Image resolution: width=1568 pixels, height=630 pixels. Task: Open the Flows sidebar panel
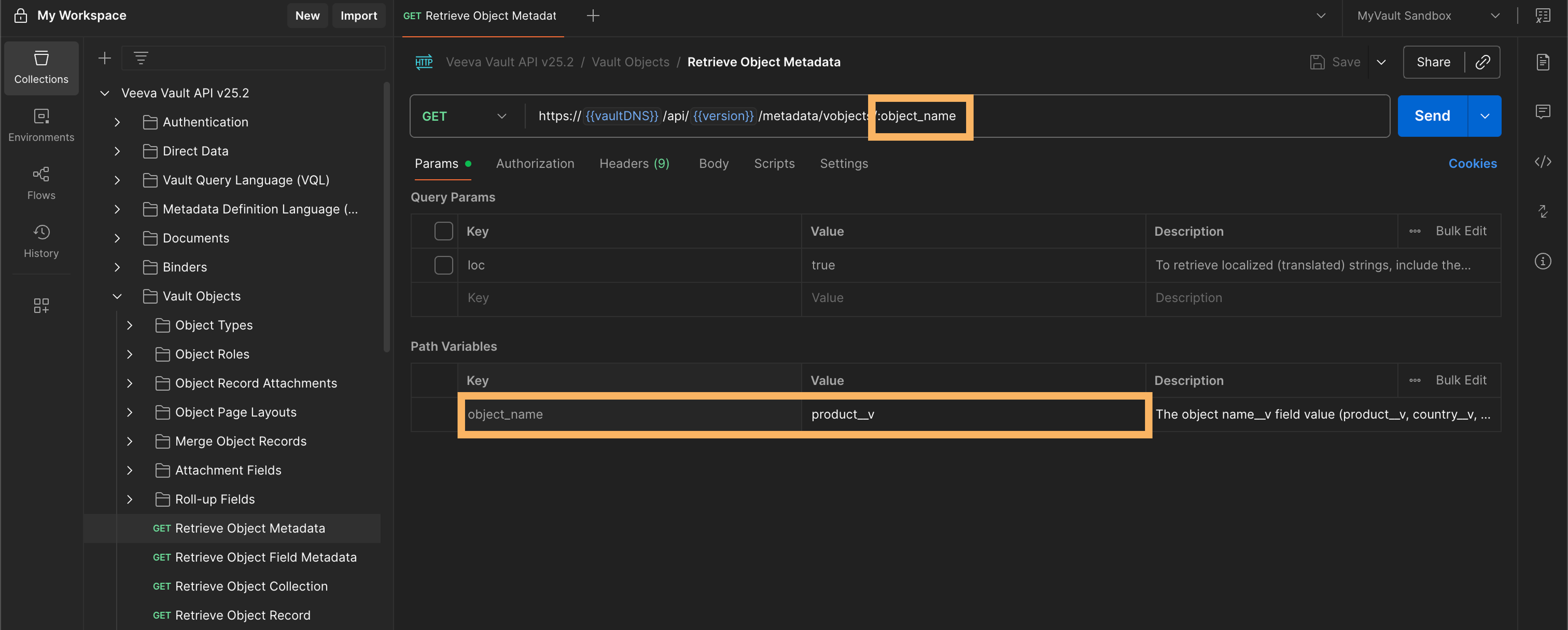pos(41,183)
